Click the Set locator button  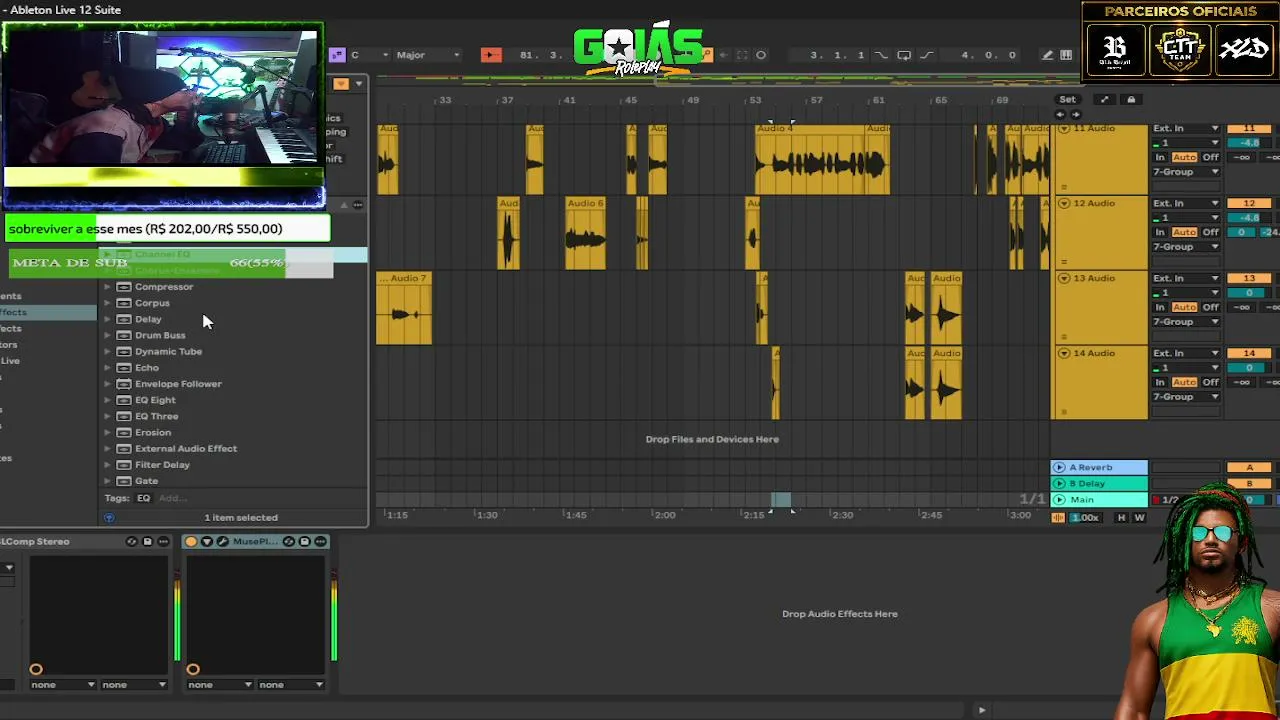click(x=1067, y=100)
